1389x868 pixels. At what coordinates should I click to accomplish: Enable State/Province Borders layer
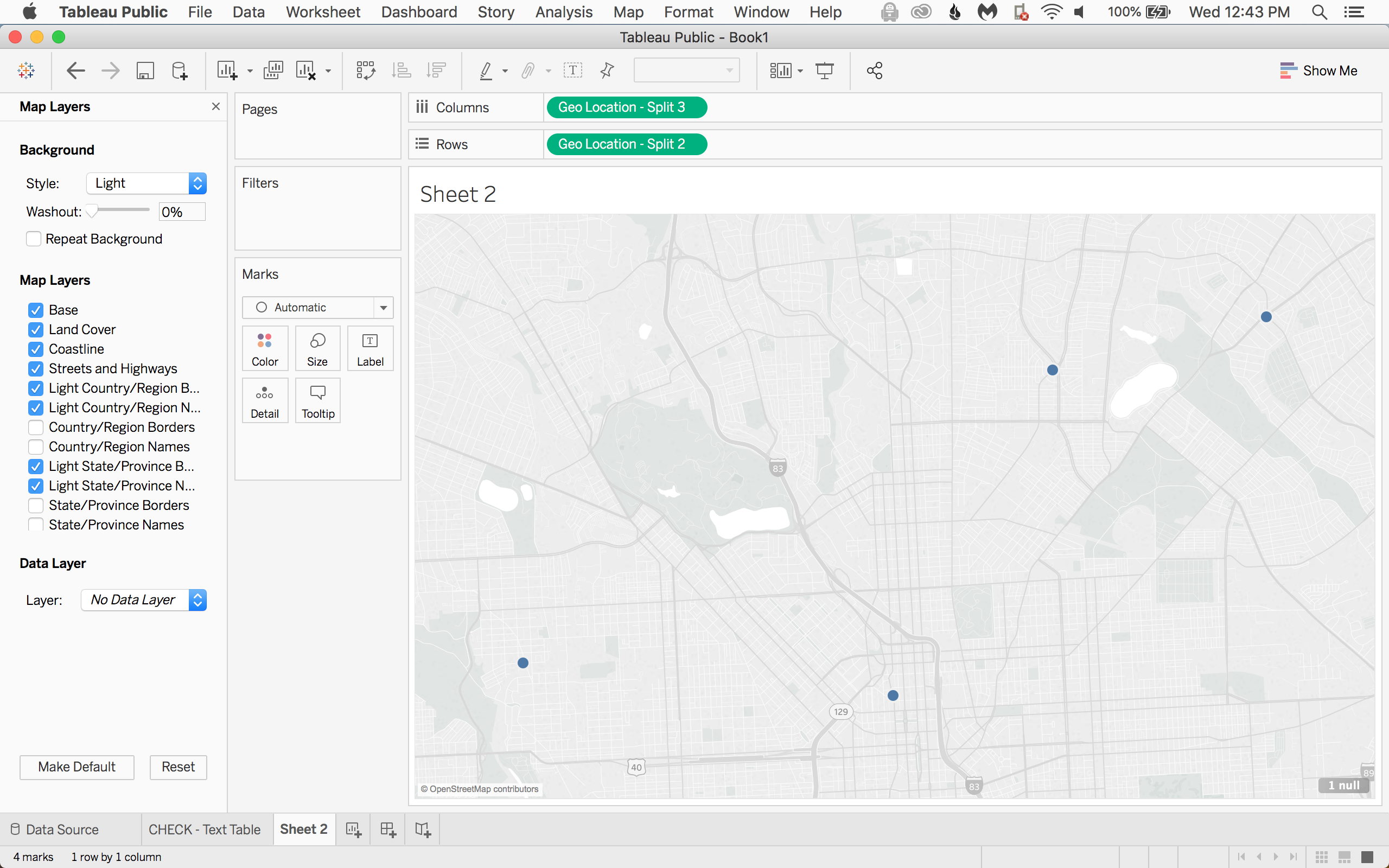point(36,505)
